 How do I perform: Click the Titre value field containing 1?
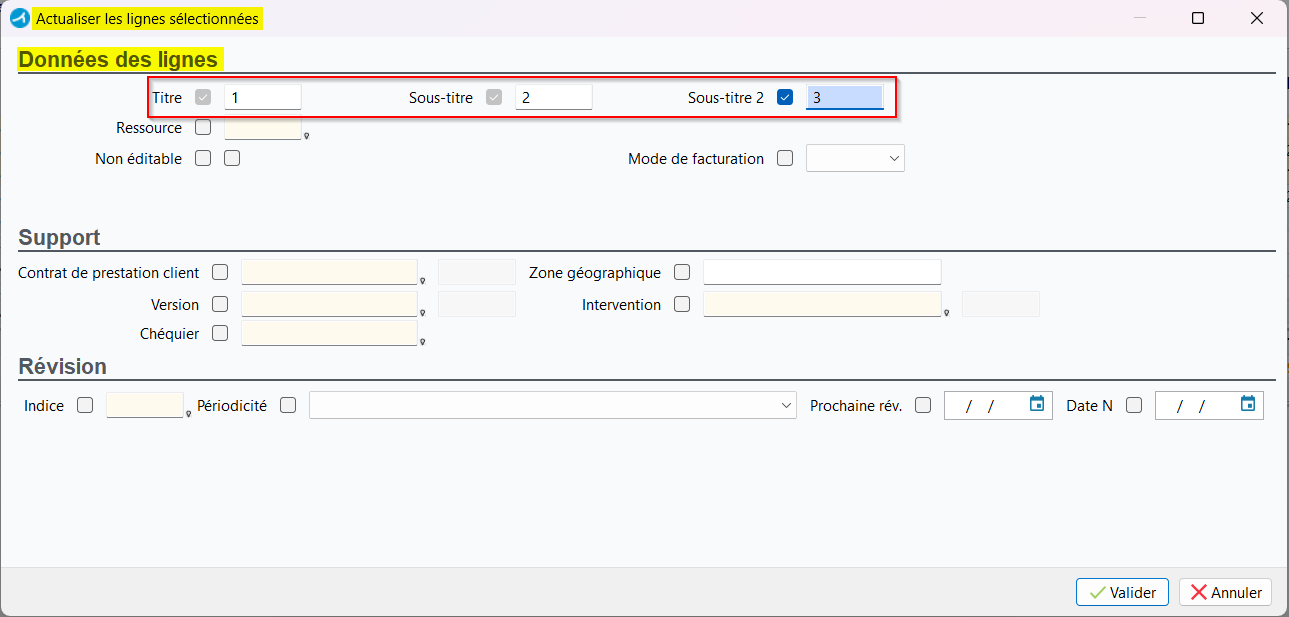click(262, 98)
